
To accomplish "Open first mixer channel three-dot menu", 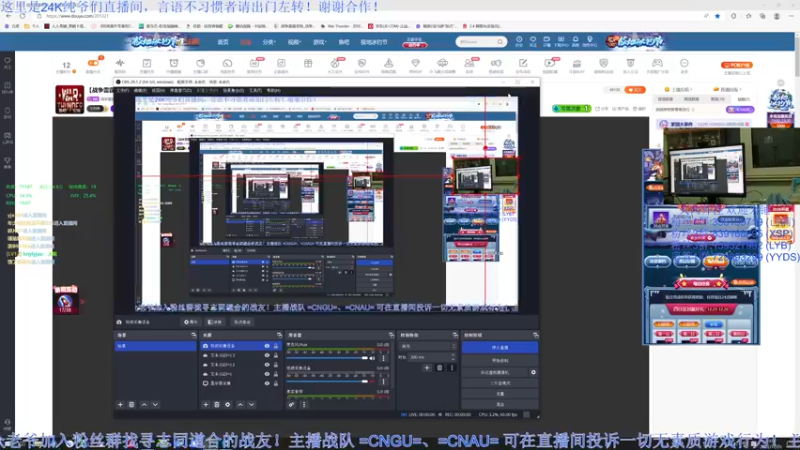I will click(x=383, y=358).
